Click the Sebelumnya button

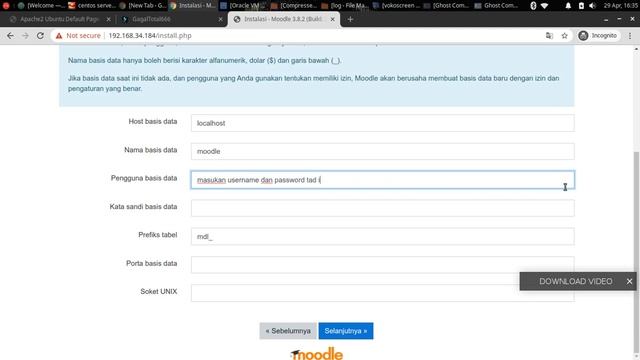(288, 331)
